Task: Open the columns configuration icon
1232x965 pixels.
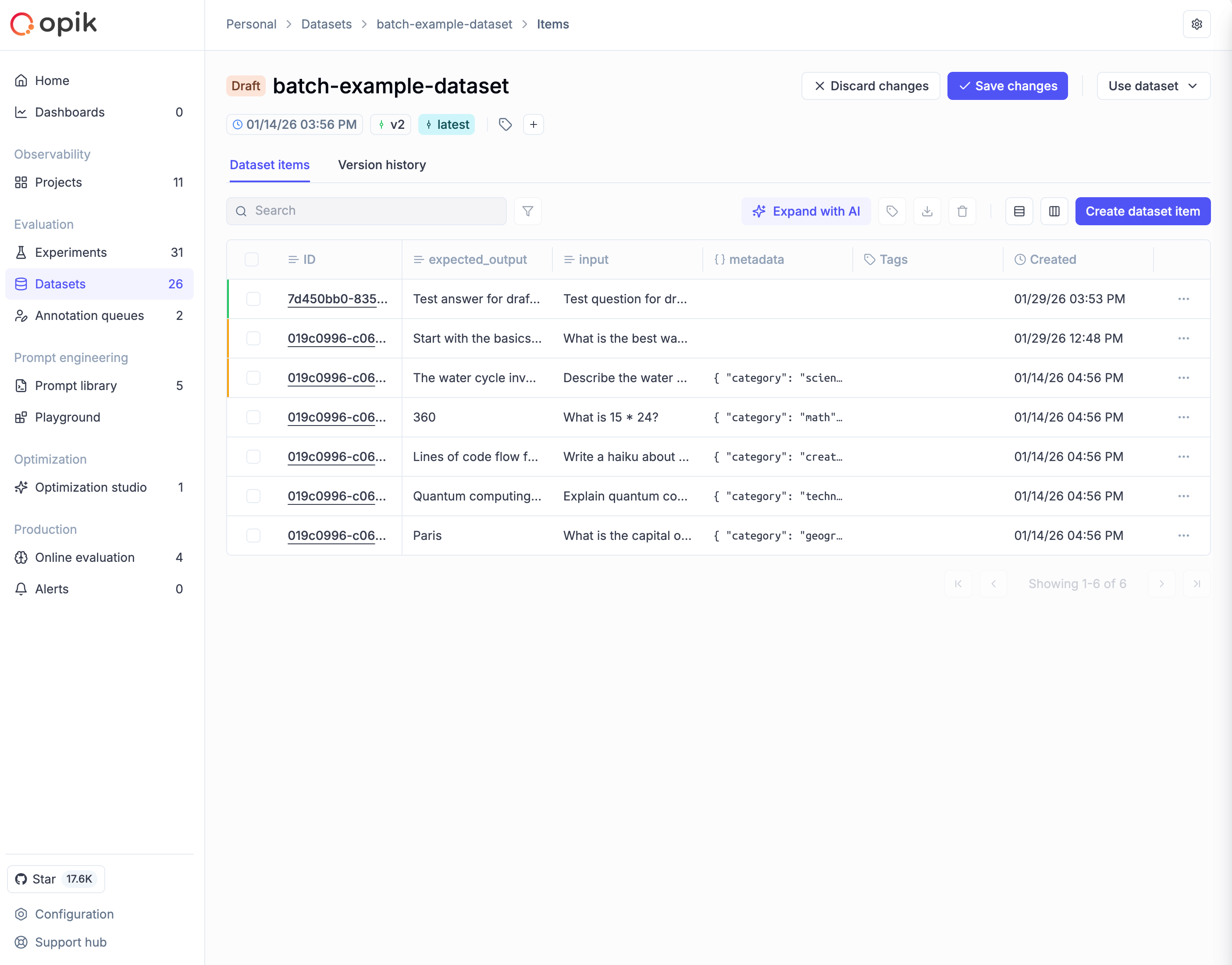Action: (1054, 211)
